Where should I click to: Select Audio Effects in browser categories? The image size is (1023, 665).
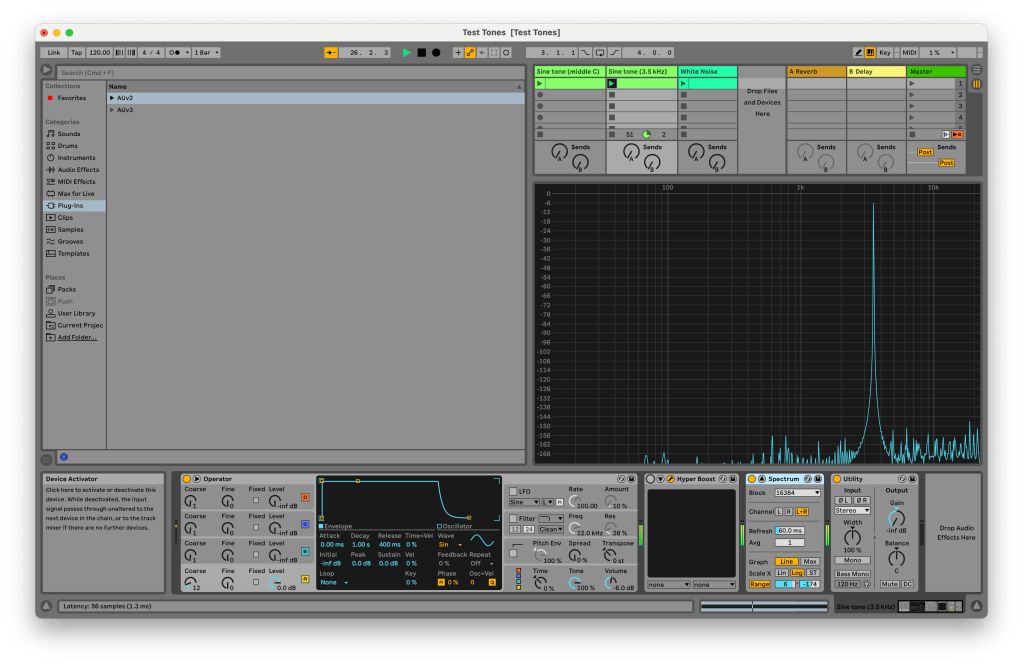pos(77,170)
